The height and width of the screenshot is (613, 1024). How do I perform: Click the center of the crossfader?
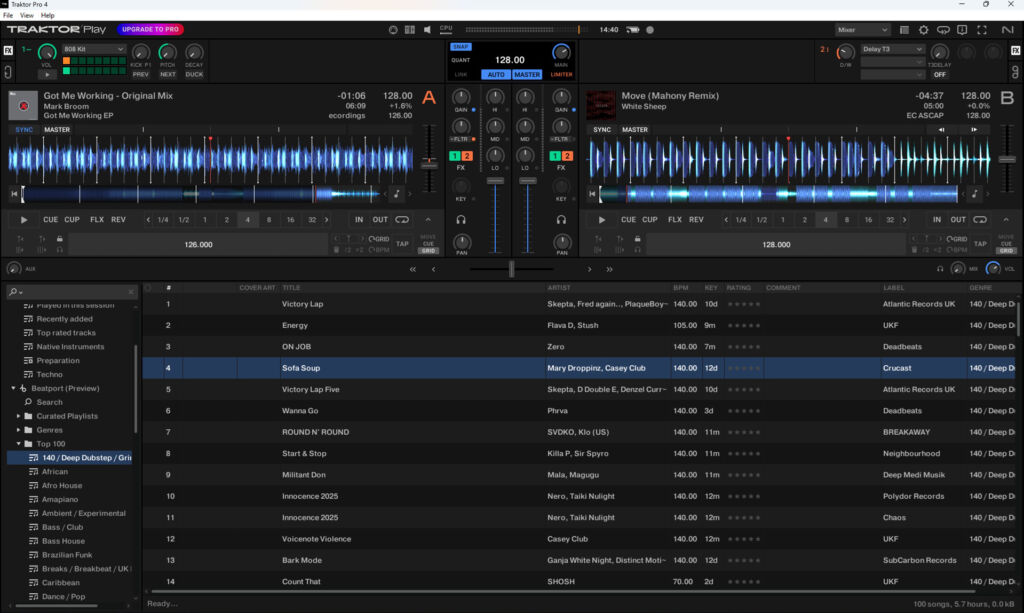(511, 269)
